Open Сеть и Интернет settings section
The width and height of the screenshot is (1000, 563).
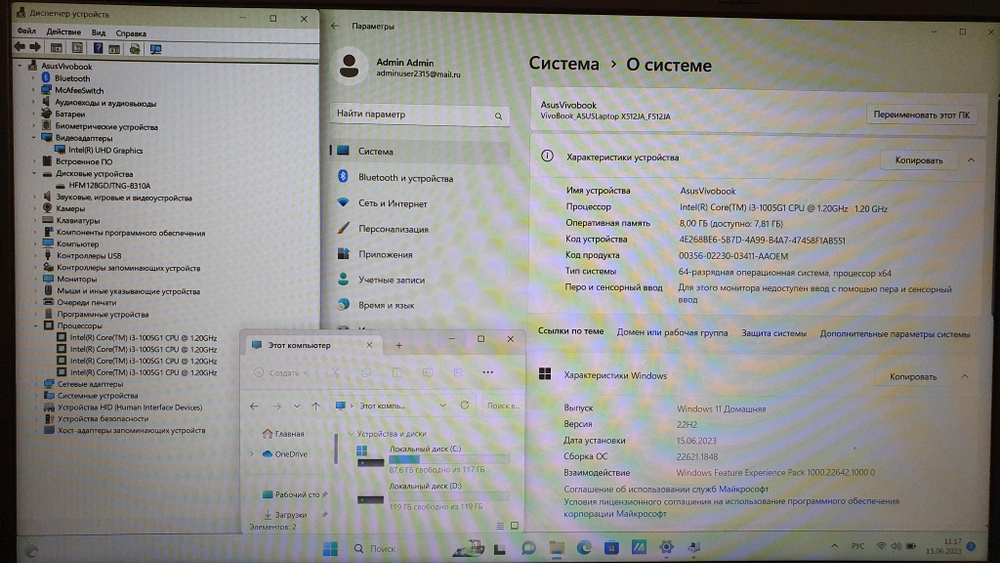point(392,203)
